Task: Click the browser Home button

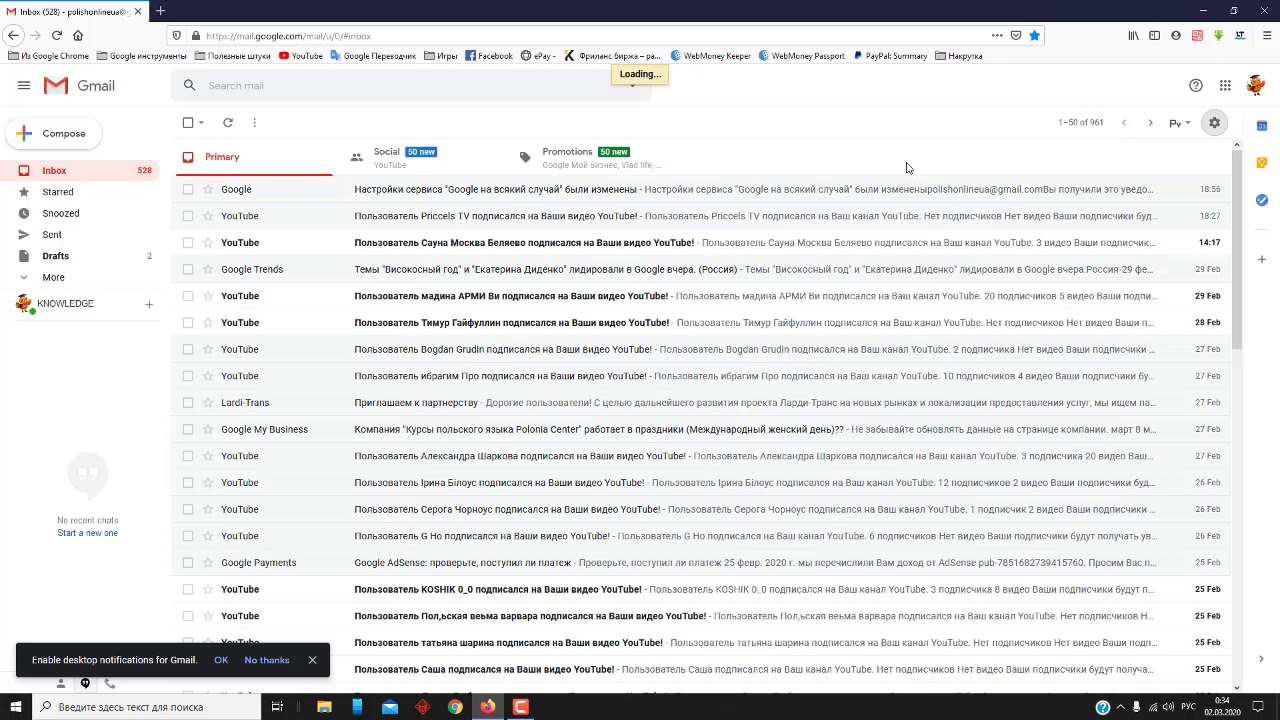Action: (78, 36)
